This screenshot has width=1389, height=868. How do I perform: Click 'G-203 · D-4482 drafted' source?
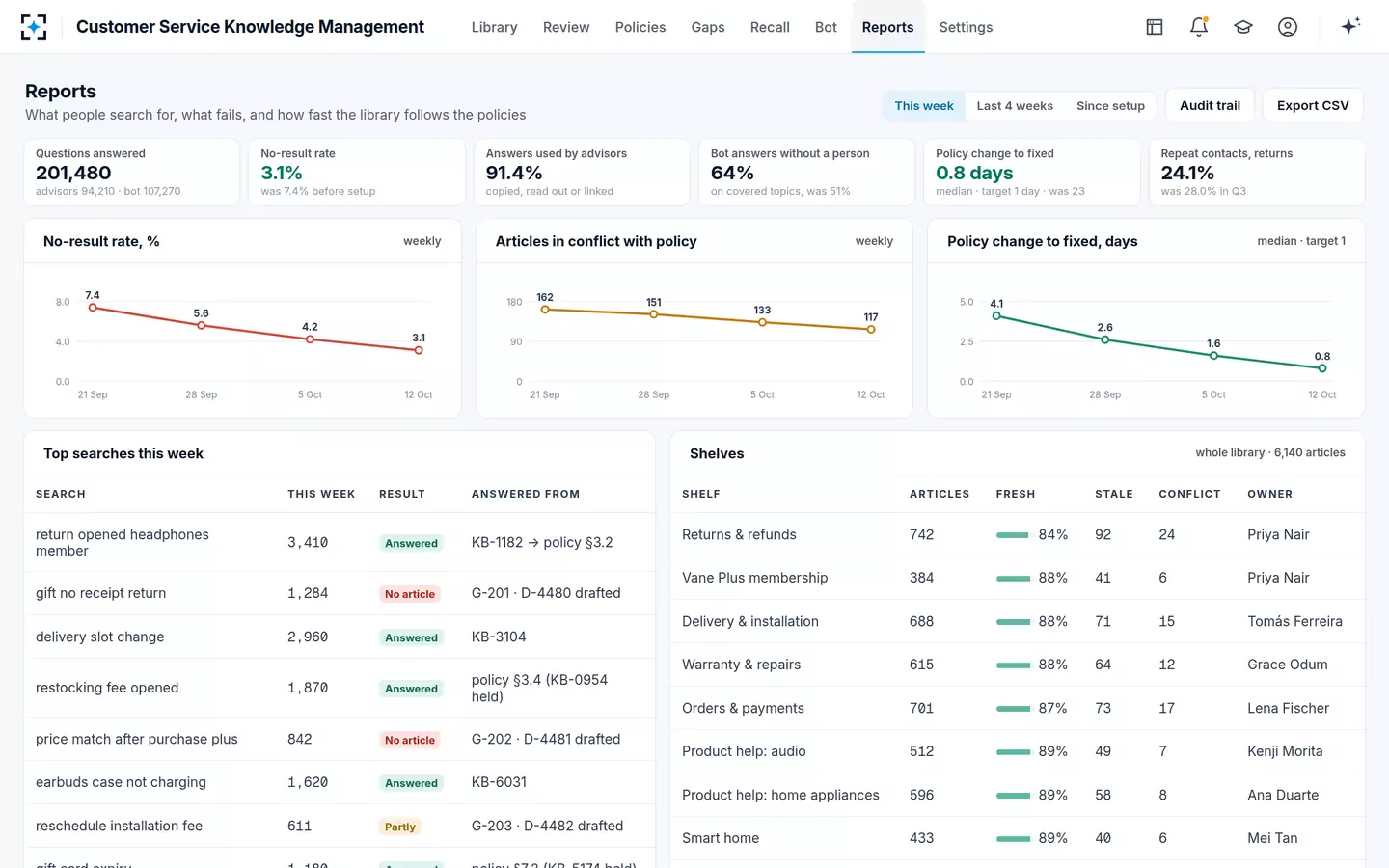(547, 826)
